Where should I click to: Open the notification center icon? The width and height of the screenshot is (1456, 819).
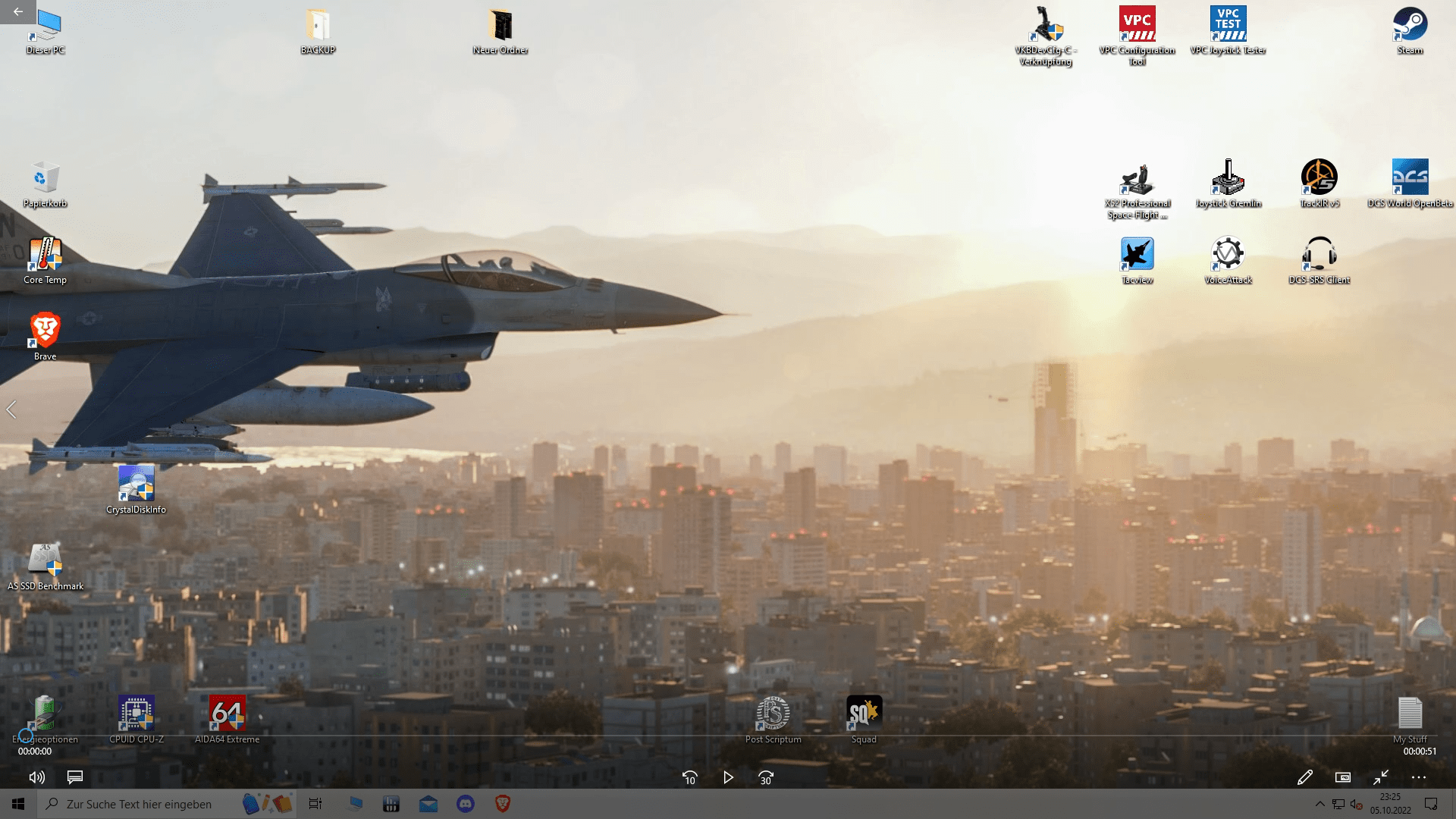point(1431,804)
